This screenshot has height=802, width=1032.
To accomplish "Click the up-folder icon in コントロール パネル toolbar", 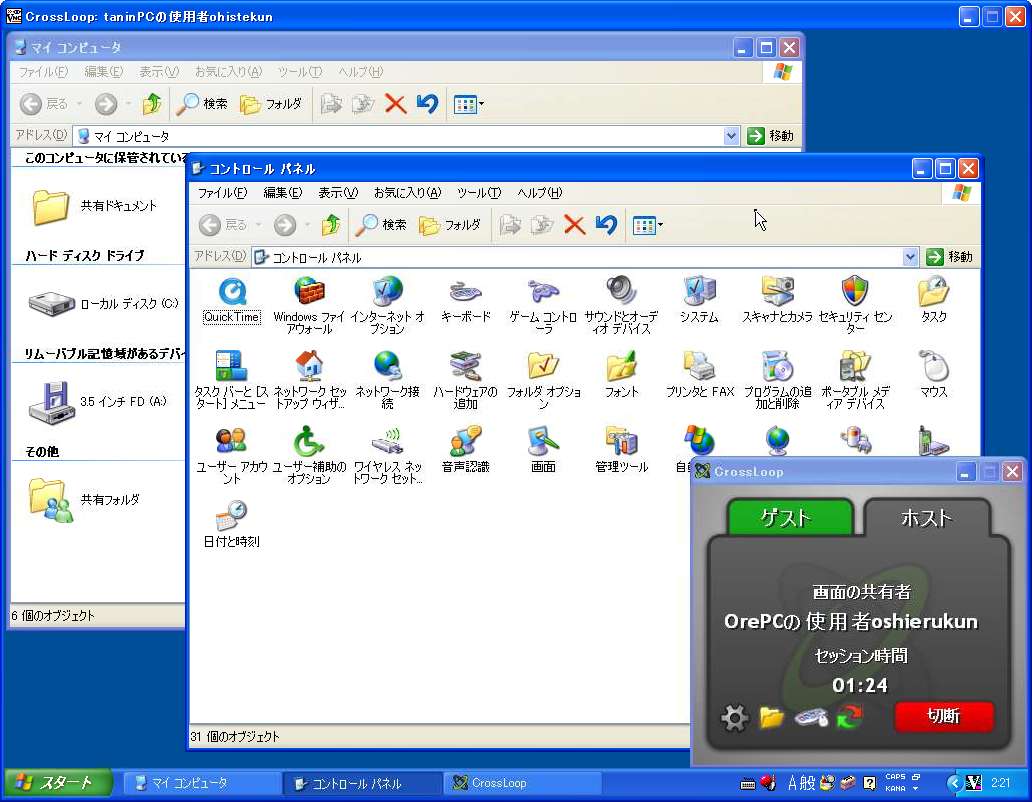I will tap(331, 225).
